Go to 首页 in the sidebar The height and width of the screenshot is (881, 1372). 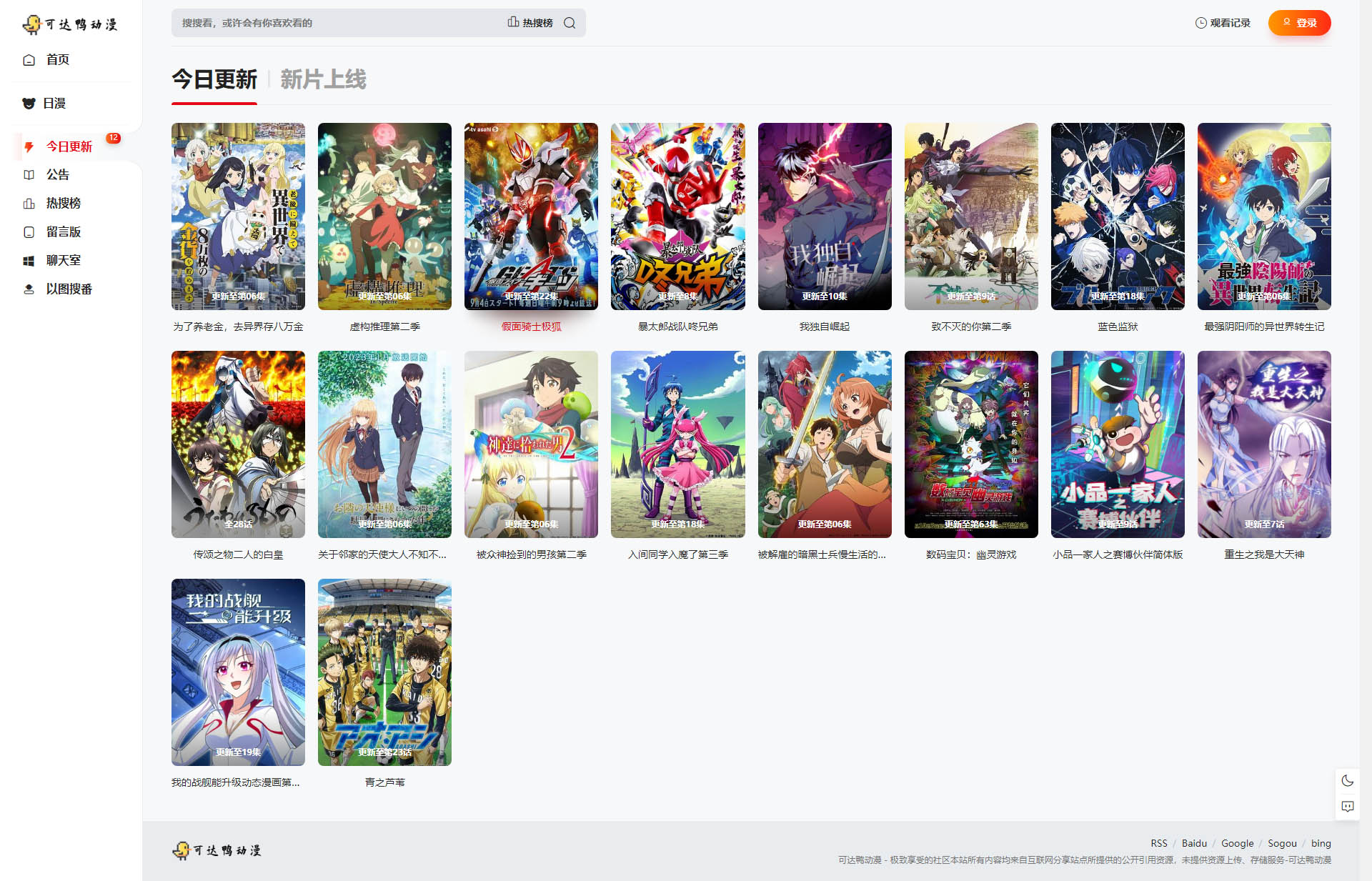click(57, 60)
